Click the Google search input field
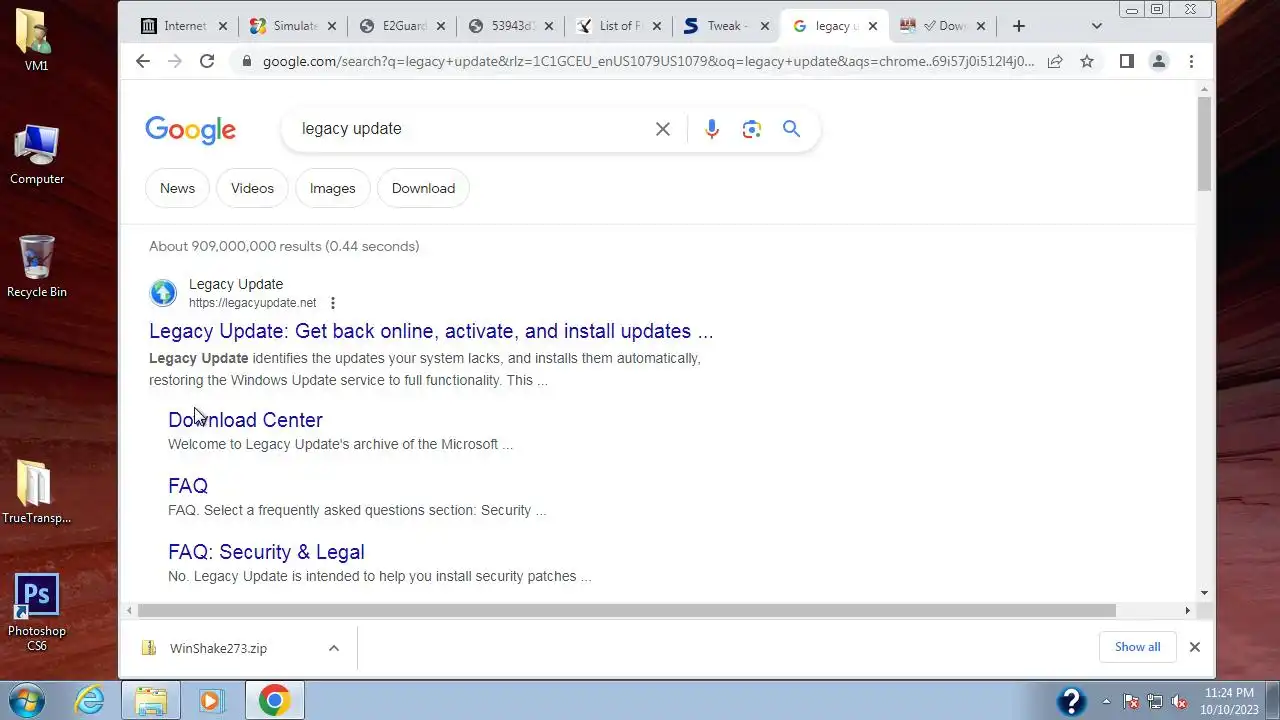Image resolution: width=1280 pixels, height=720 pixels. tap(470, 128)
